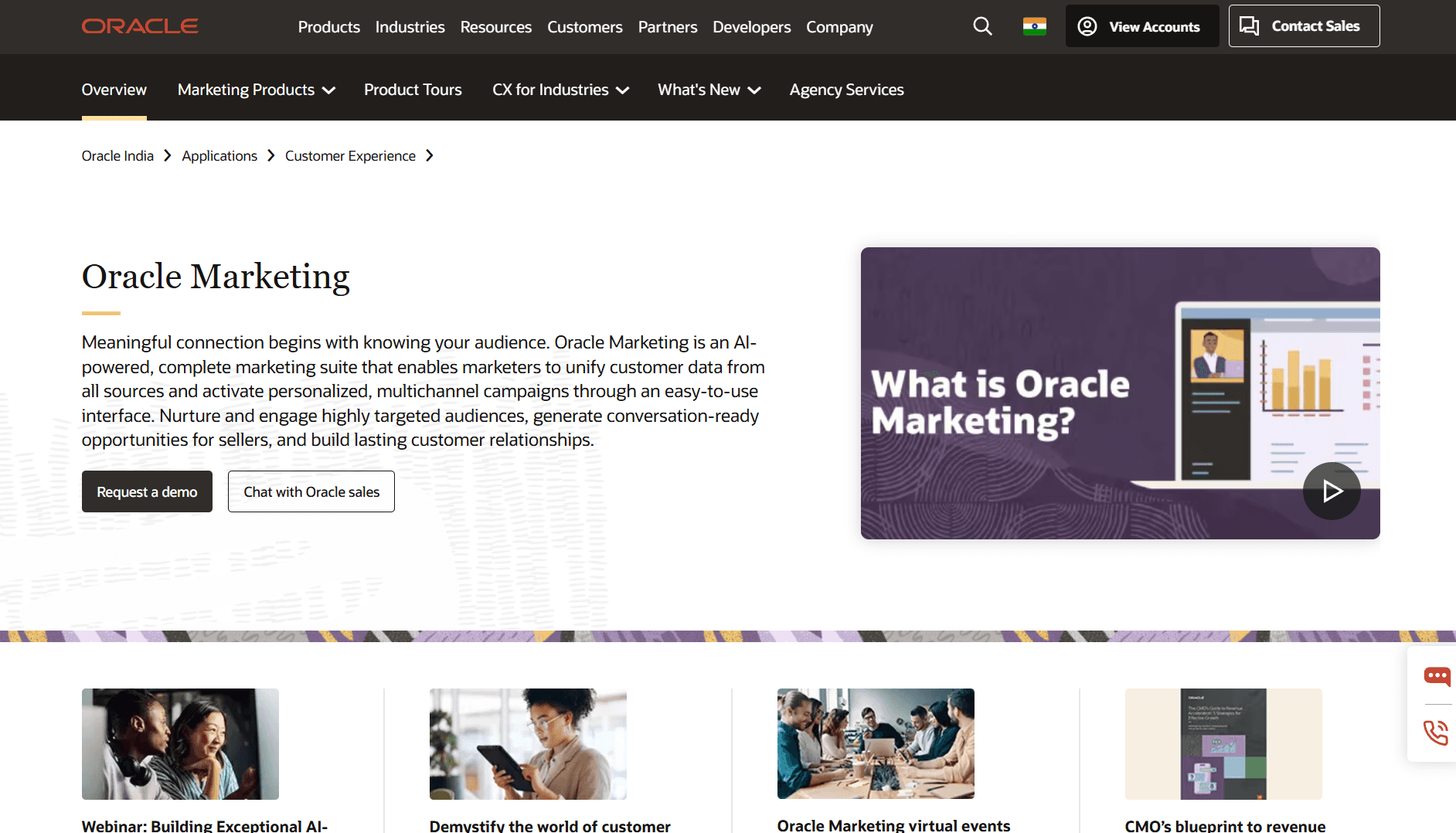This screenshot has width=1456, height=833.
Task: Go to Customer Experience breadcrumb
Action: click(x=350, y=156)
